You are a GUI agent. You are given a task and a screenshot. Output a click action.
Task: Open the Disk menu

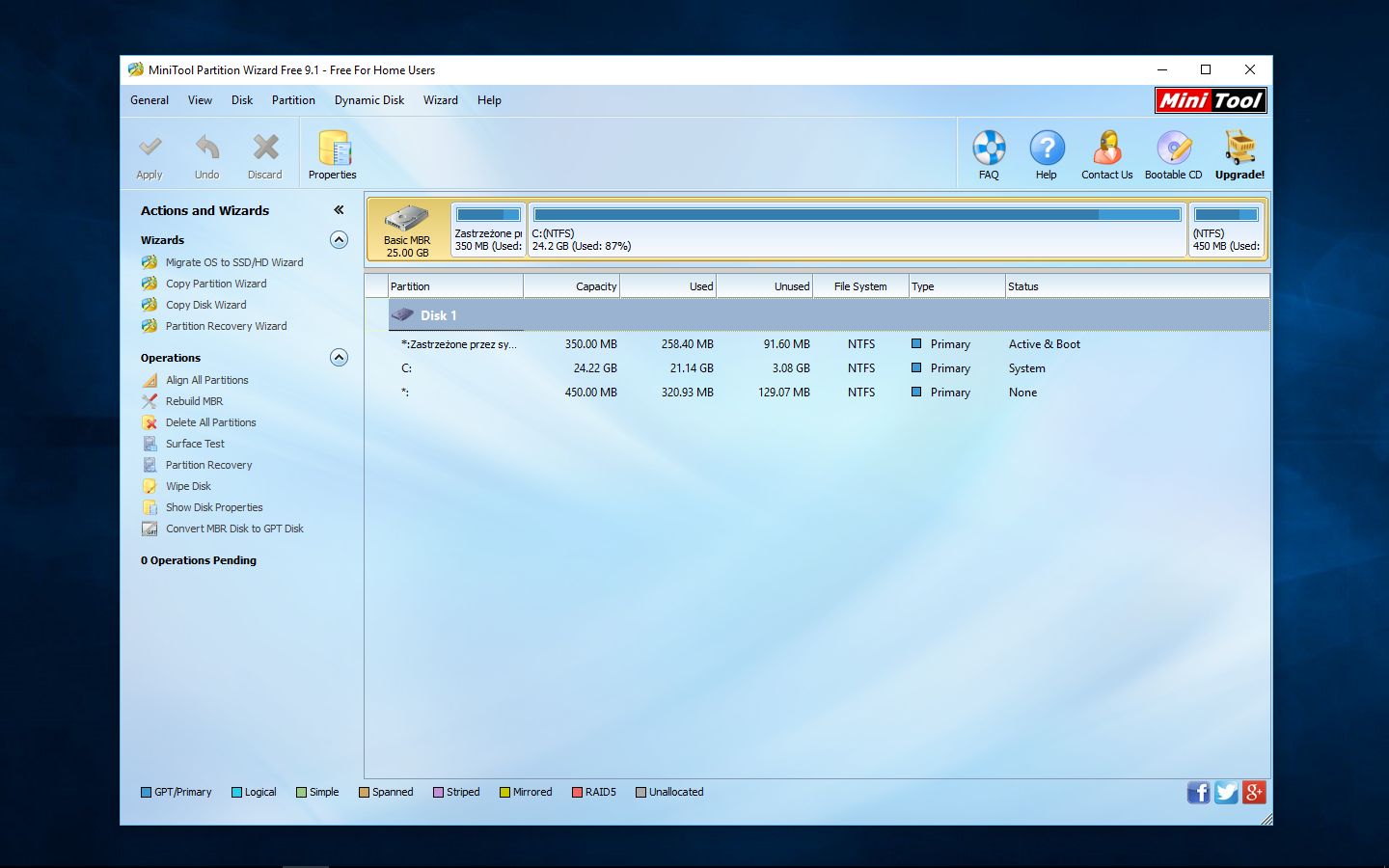pyautogui.click(x=242, y=100)
